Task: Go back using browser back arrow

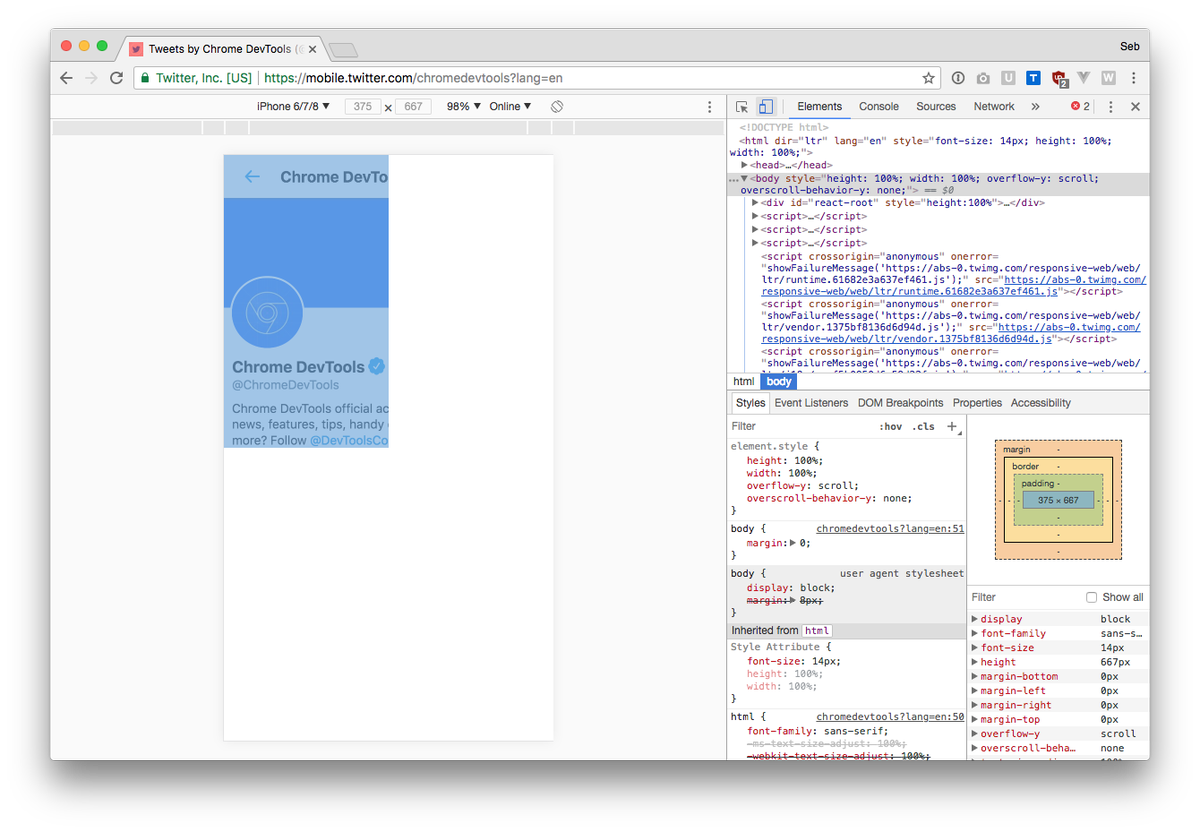Action: pos(67,78)
